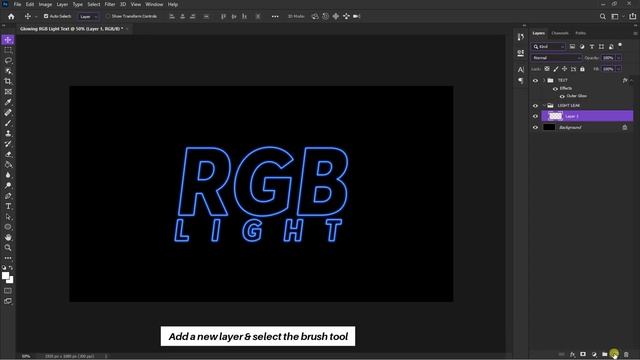Image resolution: width=640 pixels, height=360 pixels.
Task: Switch to the Channels tab
Action: [560, 33]
